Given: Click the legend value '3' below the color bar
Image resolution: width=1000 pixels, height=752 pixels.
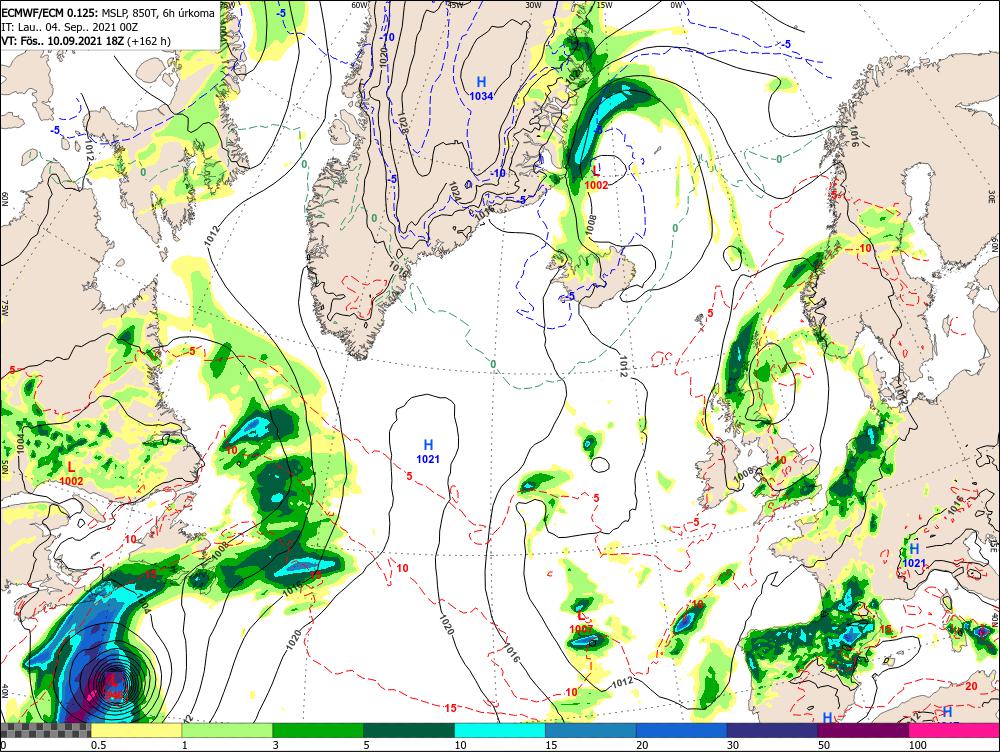Looking at the screenshot, I should click(276, 745).
